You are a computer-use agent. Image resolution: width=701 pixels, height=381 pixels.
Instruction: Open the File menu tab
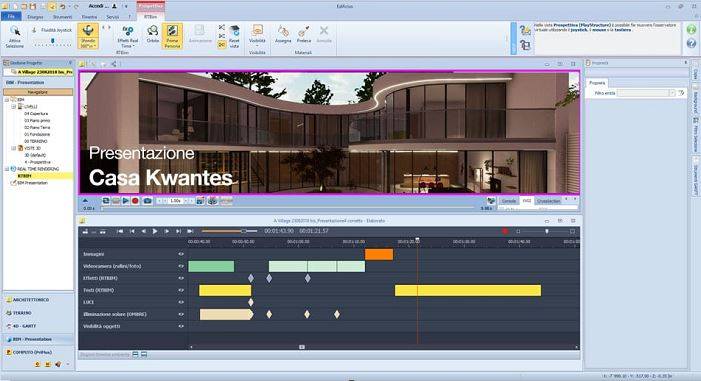coord(11,17)
